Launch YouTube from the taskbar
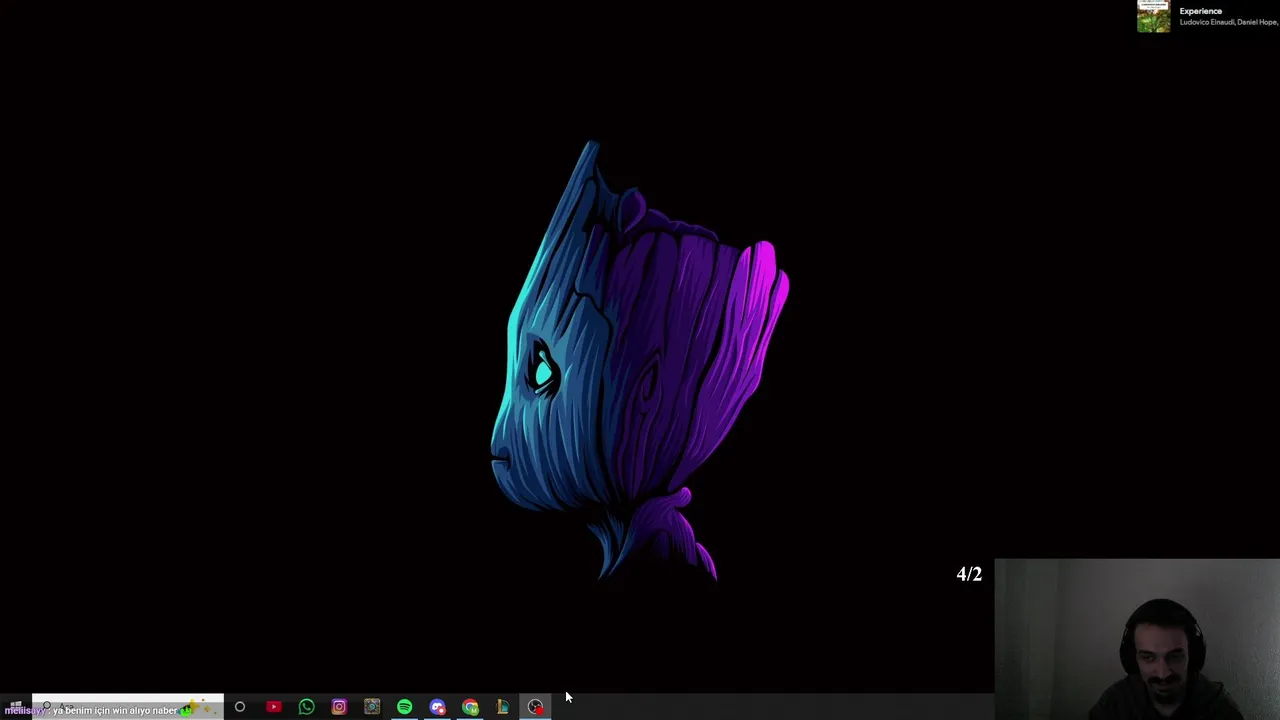This screenshot has height=720, width=1280. tap(273, 707)
